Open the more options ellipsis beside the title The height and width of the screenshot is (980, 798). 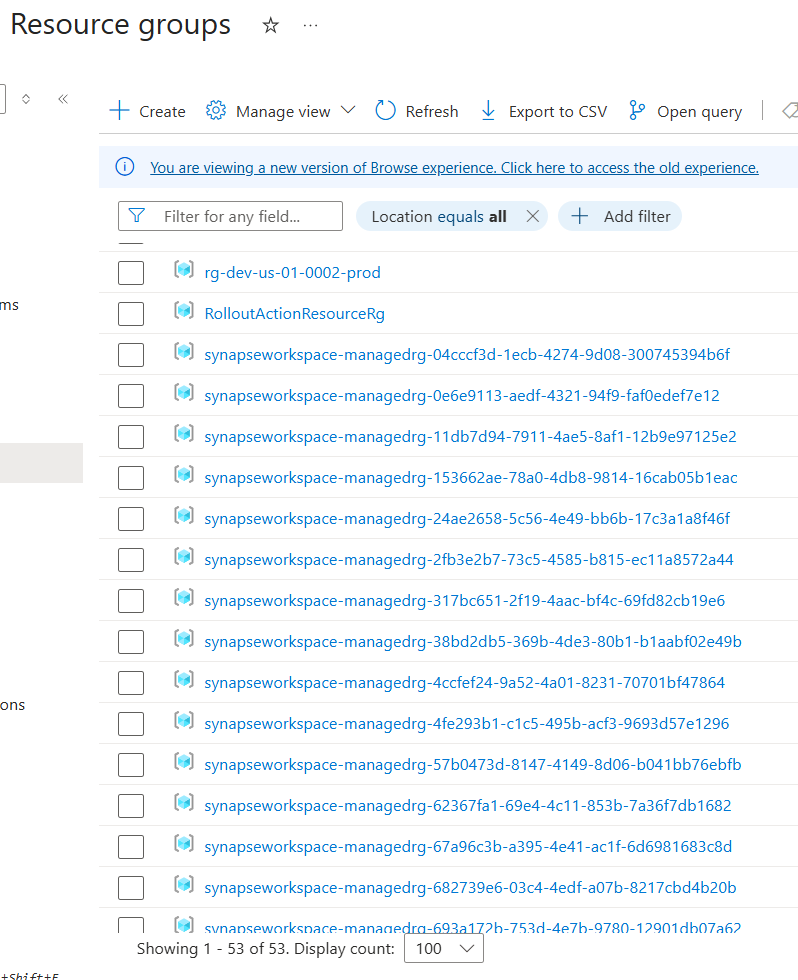click(311, 26)
